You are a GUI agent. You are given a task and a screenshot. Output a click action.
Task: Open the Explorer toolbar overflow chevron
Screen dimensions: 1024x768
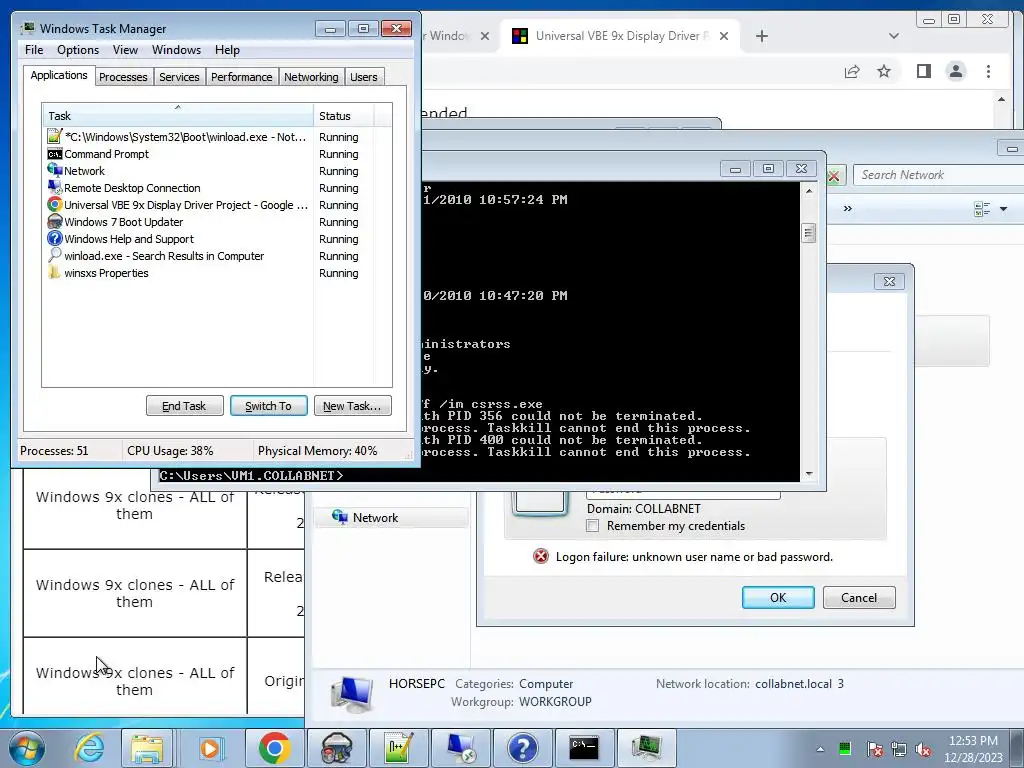pyautogui.click(x=848, y=208)
